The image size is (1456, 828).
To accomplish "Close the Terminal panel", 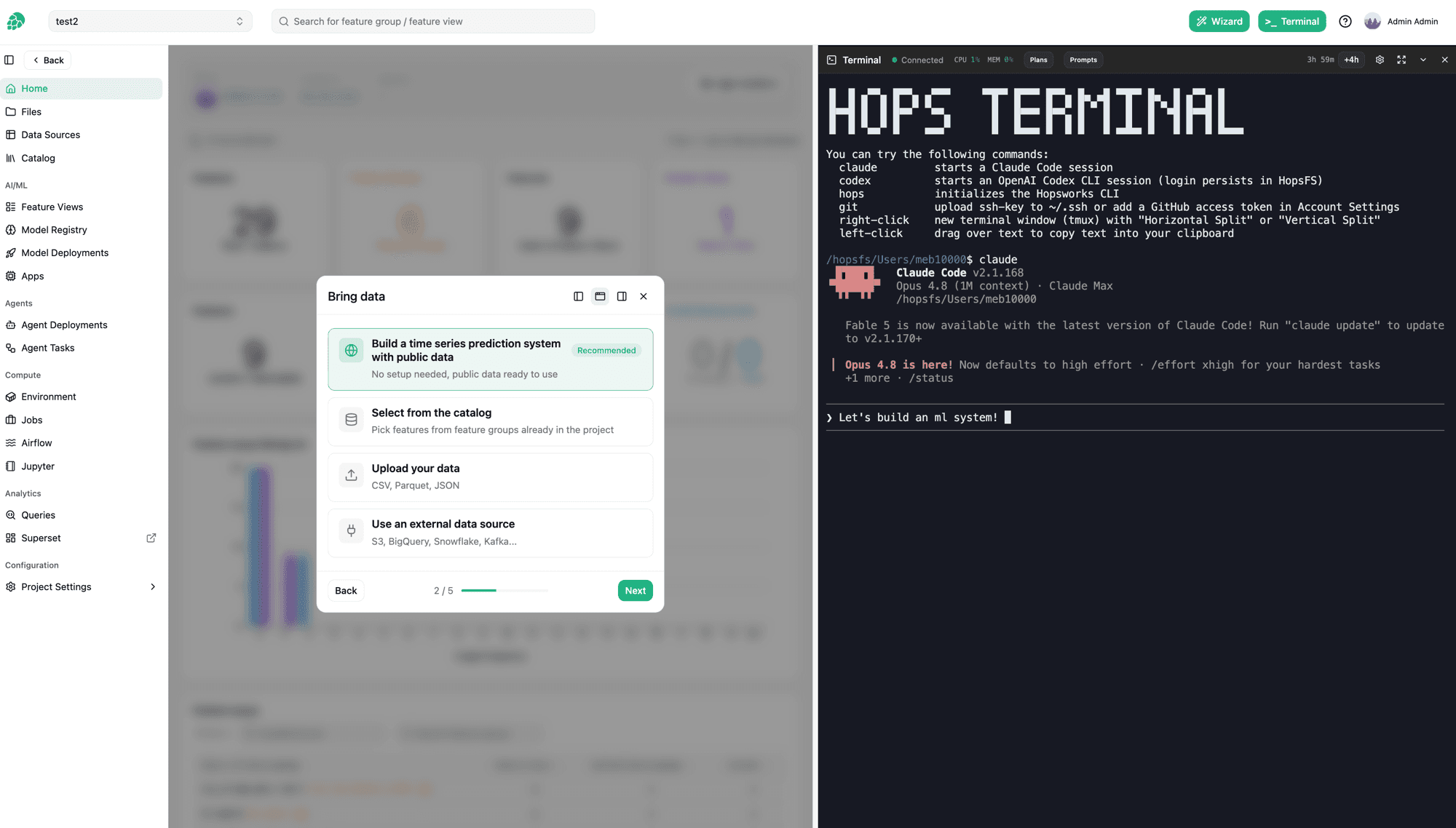I will [1445, 60].
